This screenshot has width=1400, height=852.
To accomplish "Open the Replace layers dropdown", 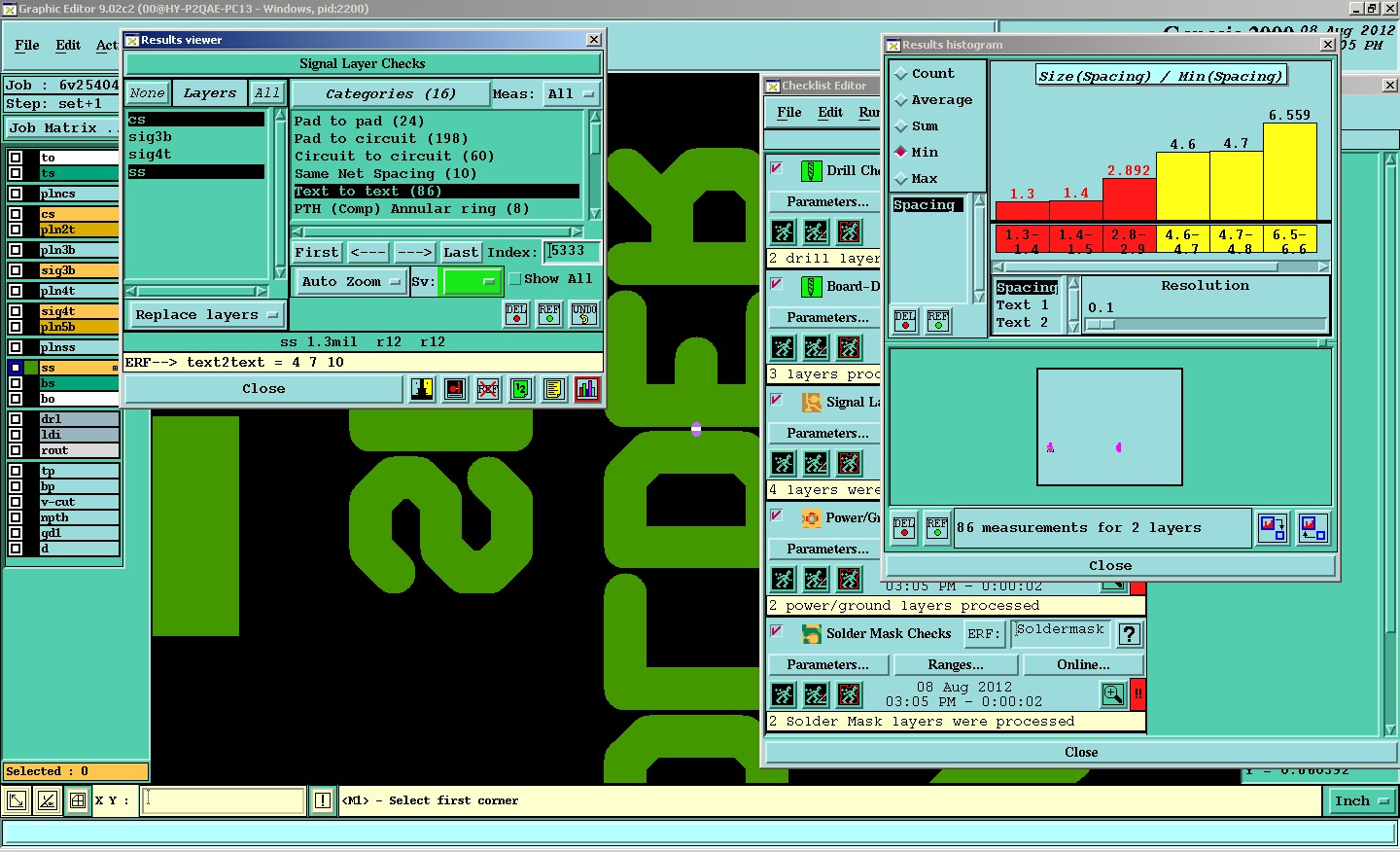I will [207, 315].
